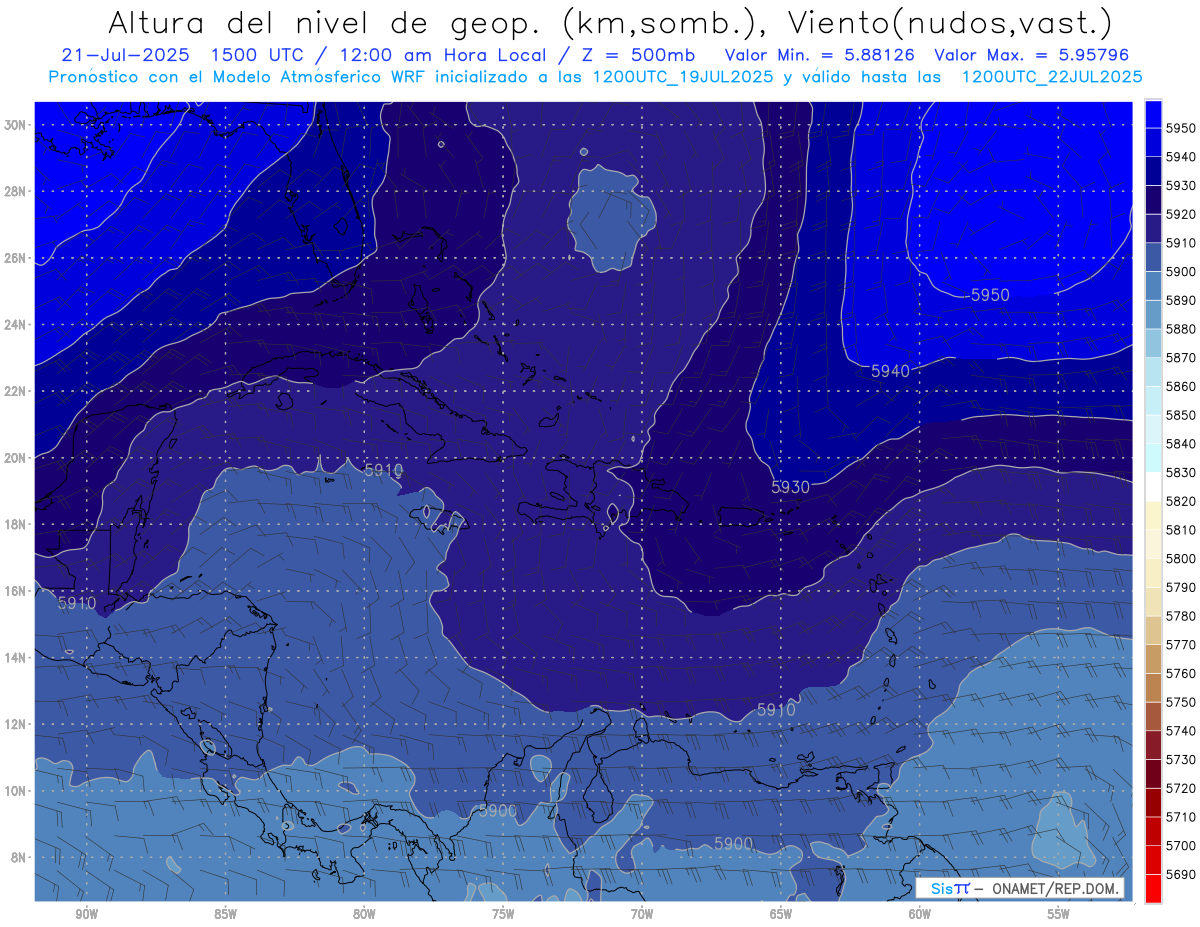Click the 'ONAMET/REP.DOM.' credit label
The width and height of the screenshot is (1200, 927).
[1056, 888]
